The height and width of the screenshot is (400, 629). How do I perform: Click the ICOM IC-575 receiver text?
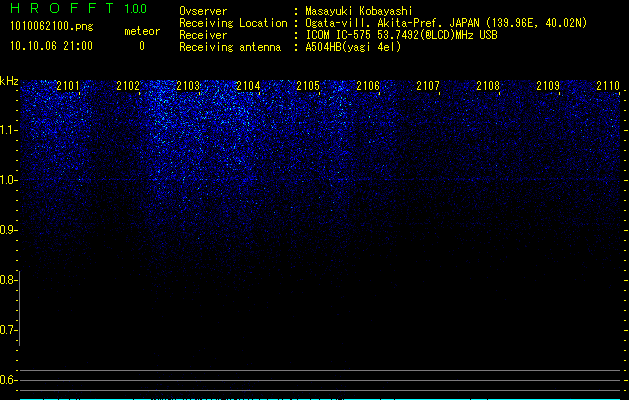coord(401,35)
